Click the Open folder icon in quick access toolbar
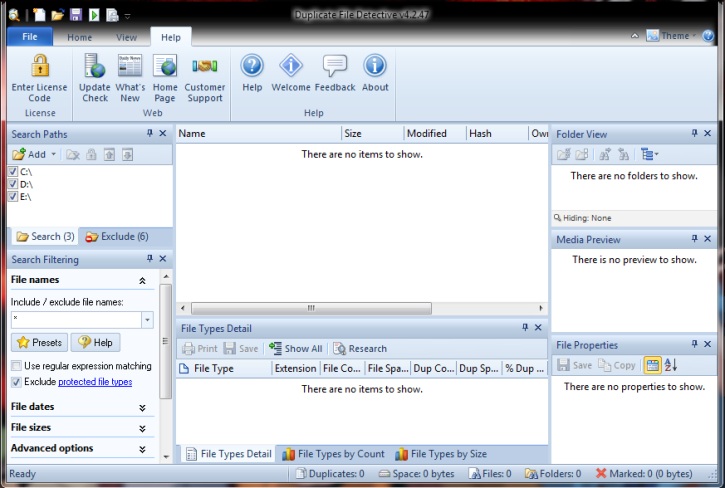 57,15
